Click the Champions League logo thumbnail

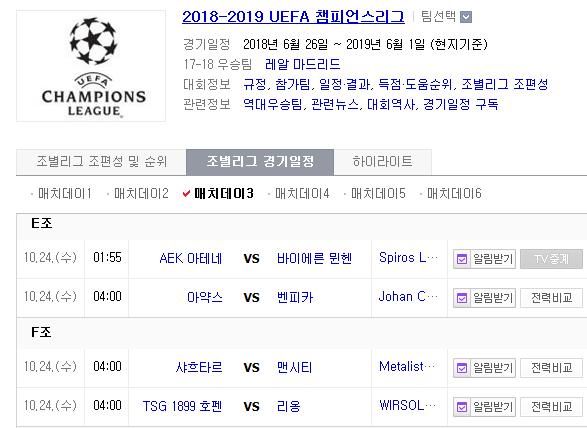click(91, 66)
